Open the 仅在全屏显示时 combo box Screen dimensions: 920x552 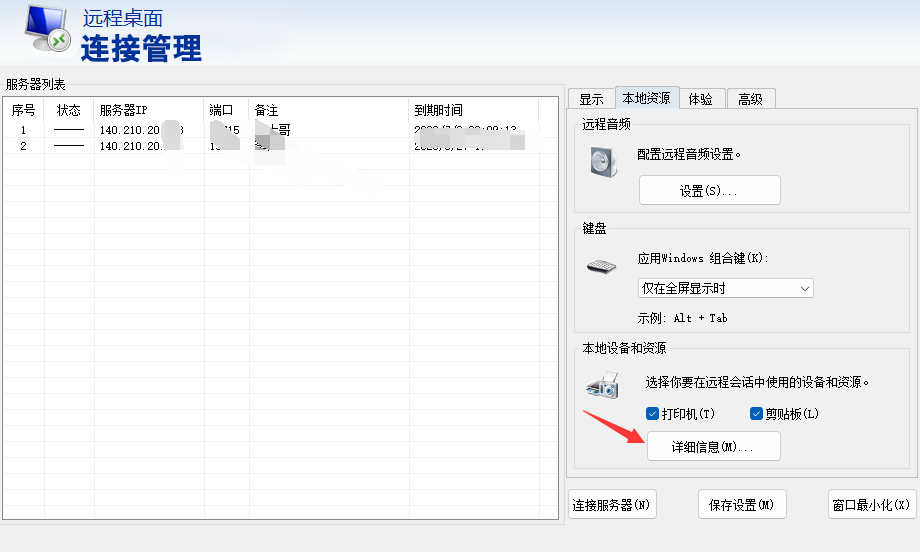(725, 288)
